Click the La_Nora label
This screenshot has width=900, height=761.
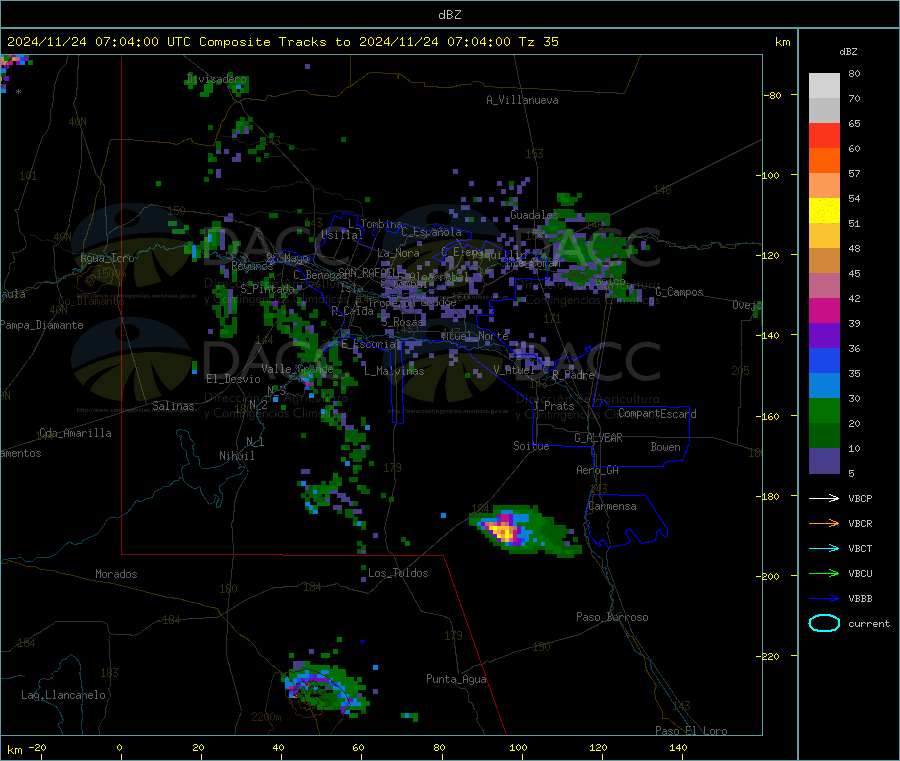tap(398, 253)
